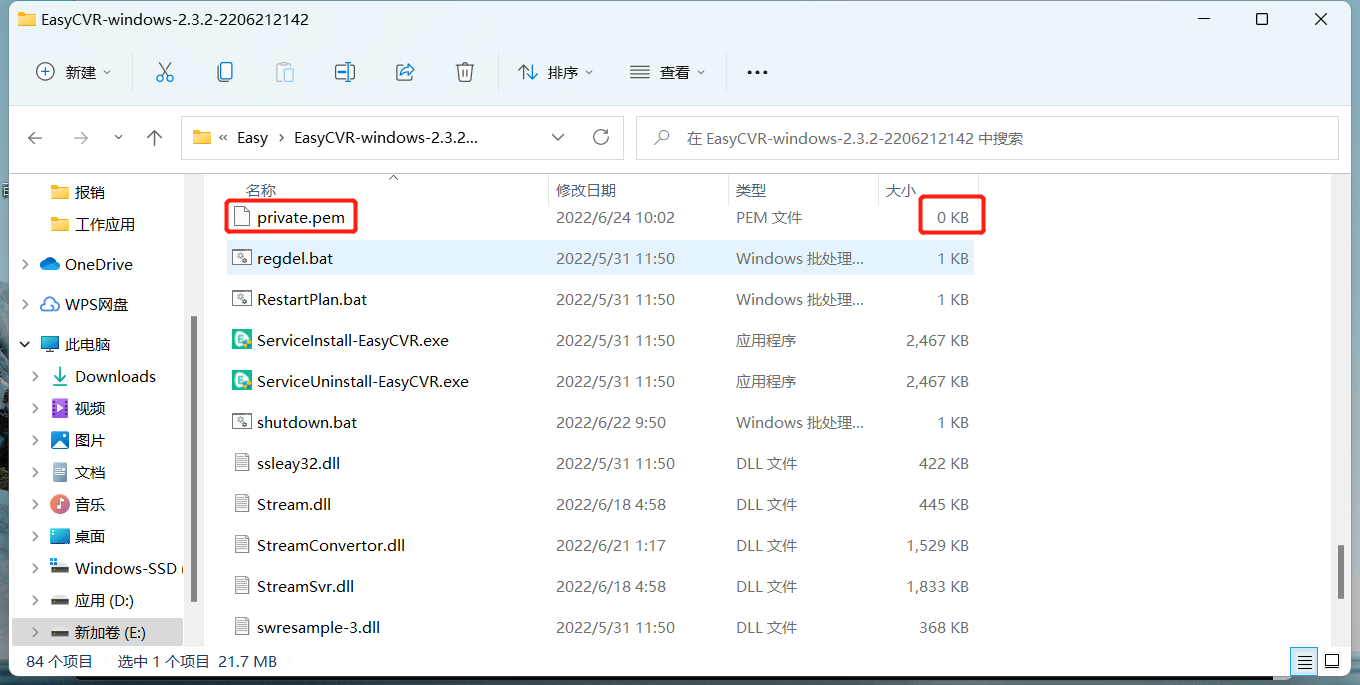Refresh the current folder
The width and height of the screenshot is (1360, 685).
(x=601, y=138)
